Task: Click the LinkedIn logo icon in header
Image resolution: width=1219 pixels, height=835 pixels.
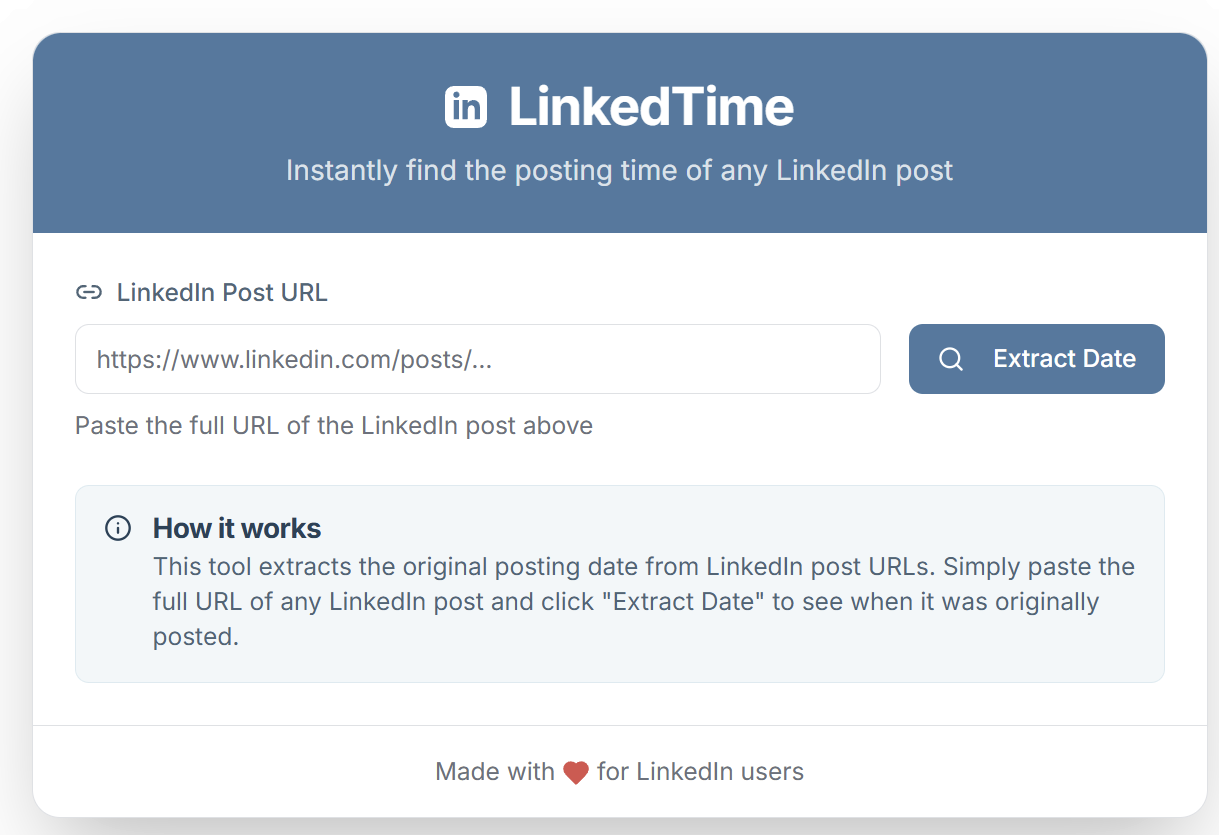Action: (466, 106)
